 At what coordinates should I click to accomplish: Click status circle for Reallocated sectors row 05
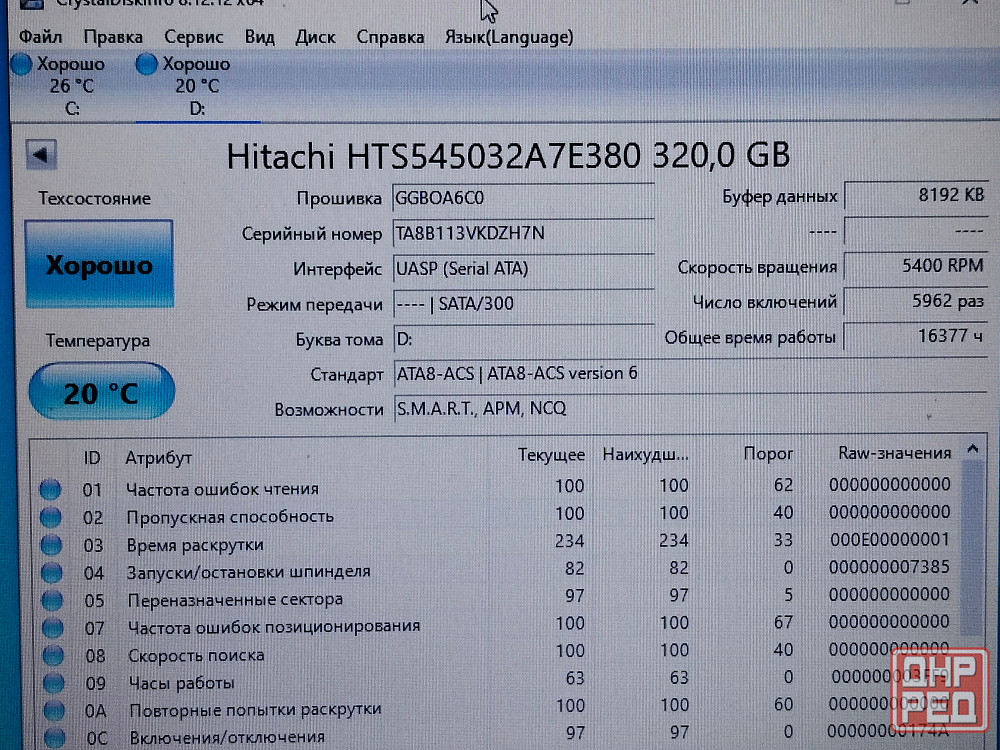50,600
